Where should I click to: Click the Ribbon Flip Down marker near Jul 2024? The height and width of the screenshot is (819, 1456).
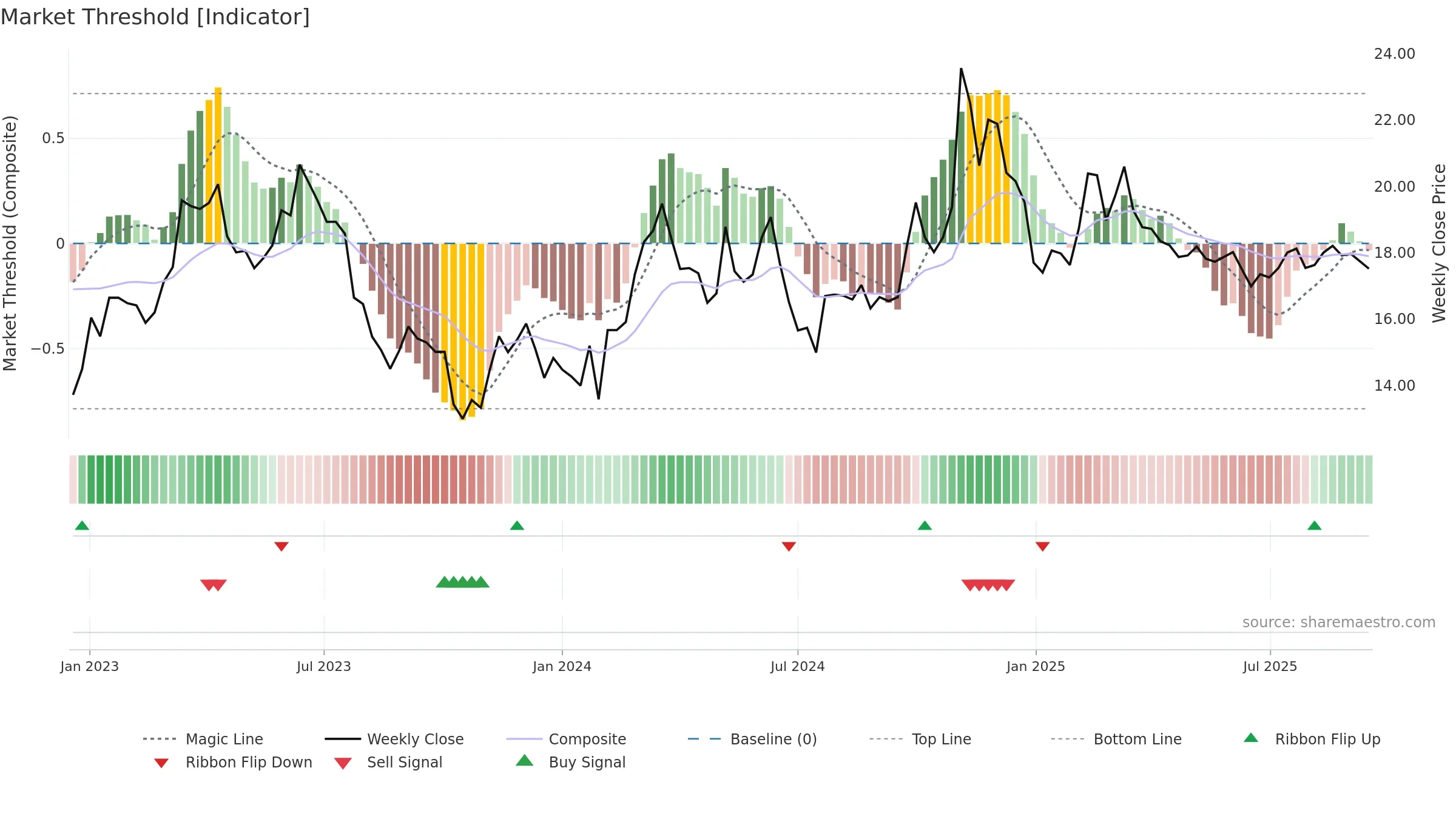789,547
